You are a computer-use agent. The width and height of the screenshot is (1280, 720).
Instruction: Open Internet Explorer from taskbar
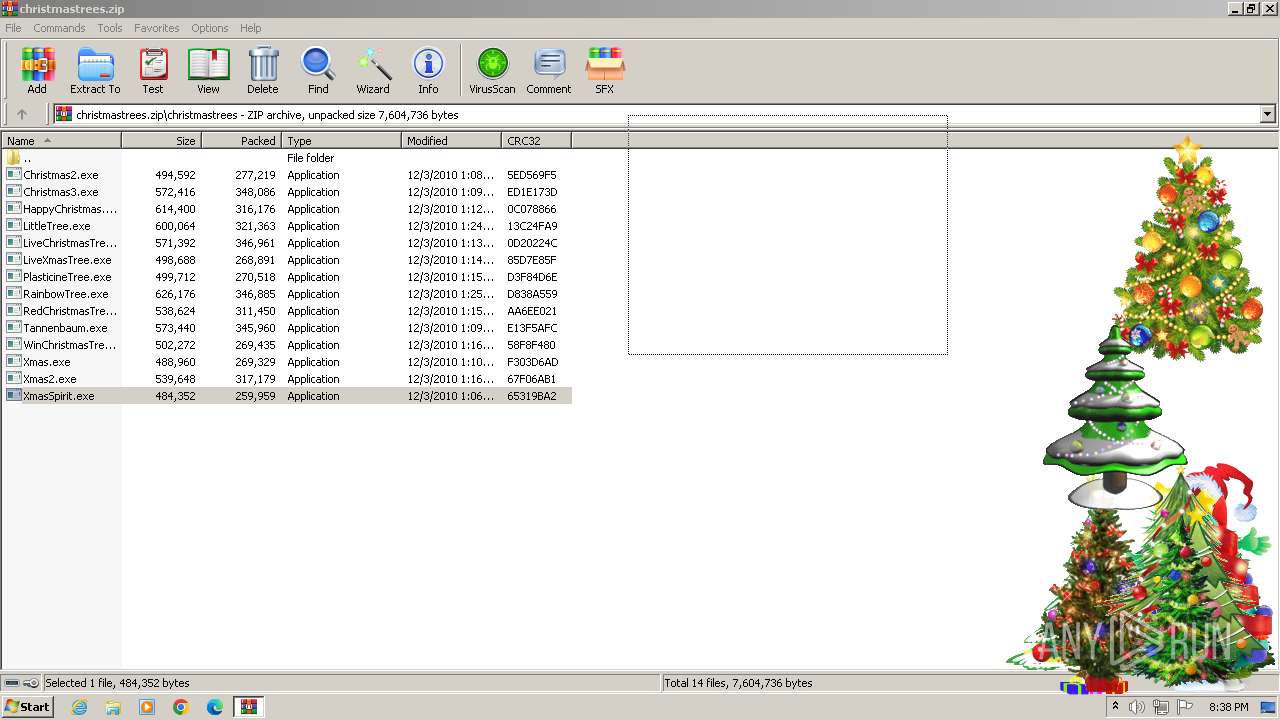79,707
